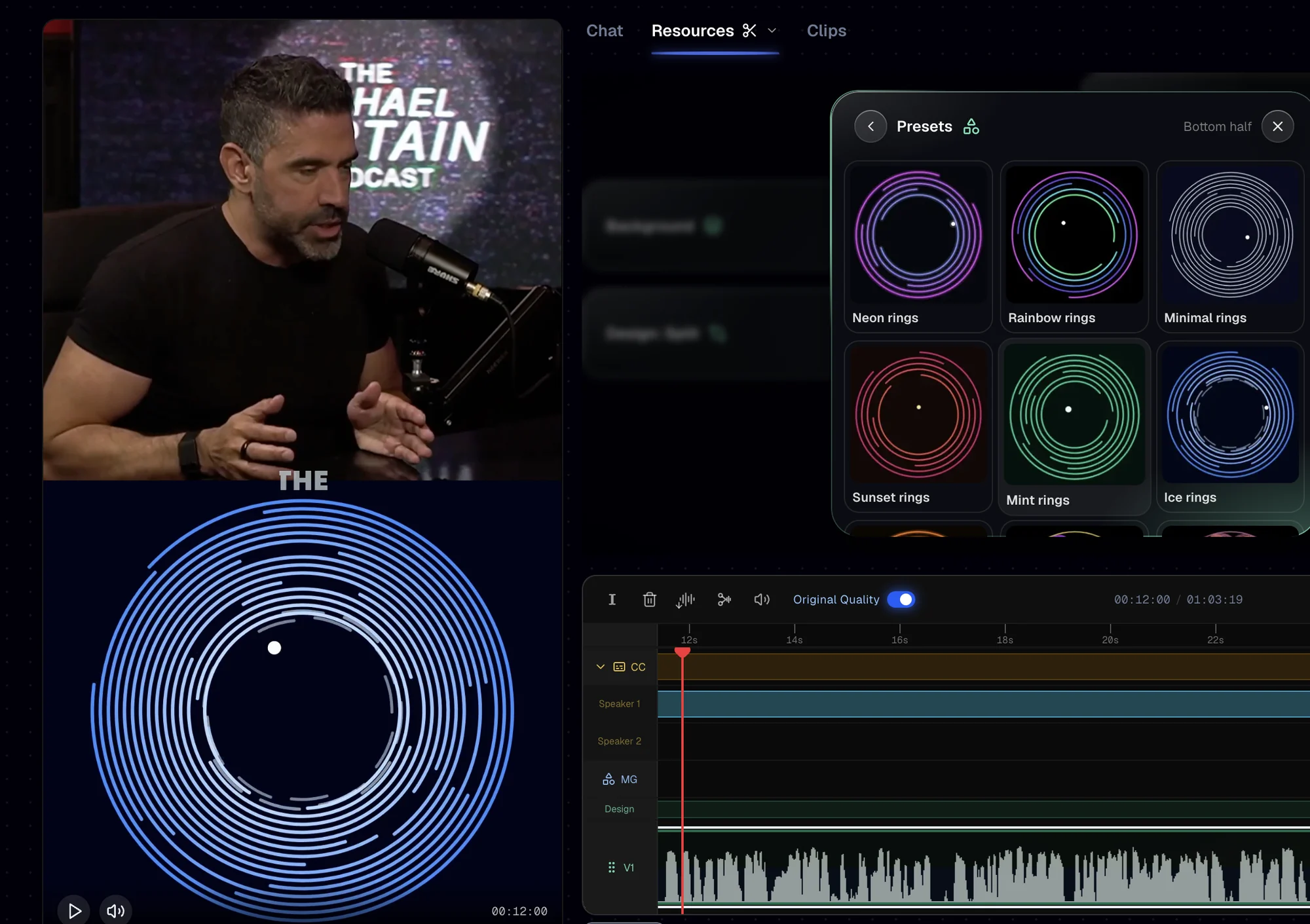This screenshot has height=924, width=1310.
Task: Open the Resources tab dropdown chevron
Action: 772,31
